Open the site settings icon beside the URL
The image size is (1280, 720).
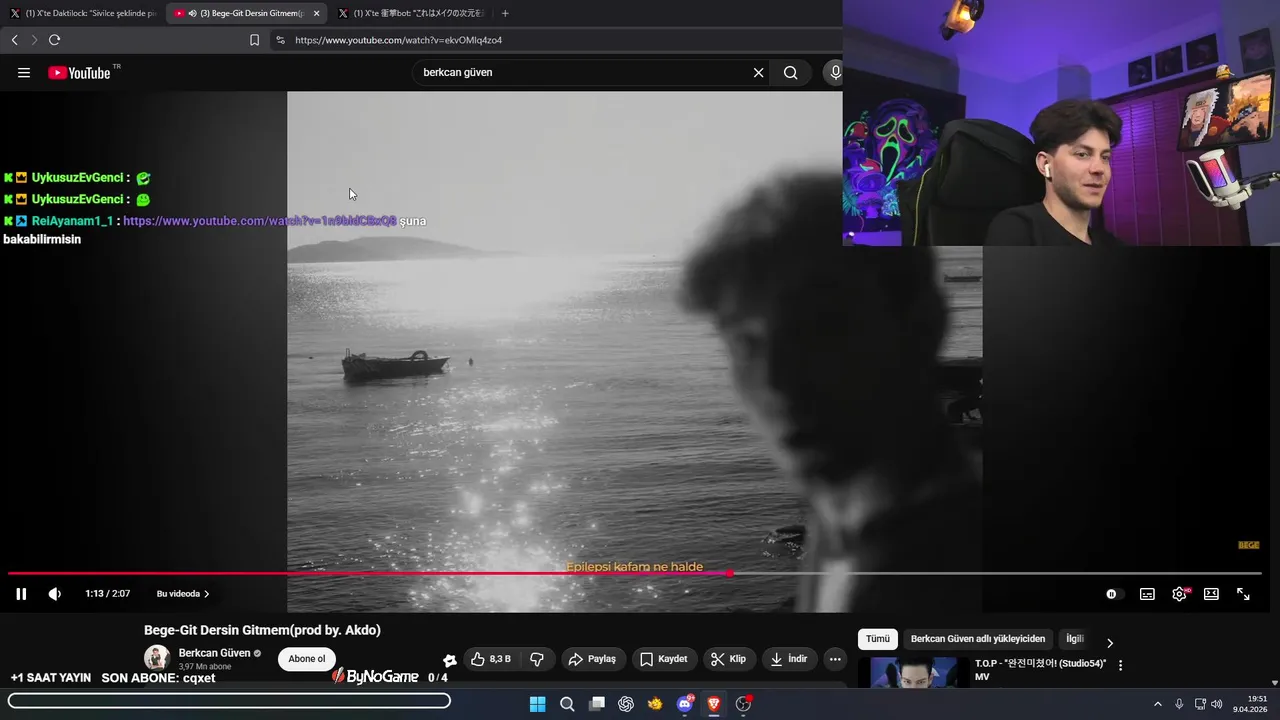coord(280,40)
